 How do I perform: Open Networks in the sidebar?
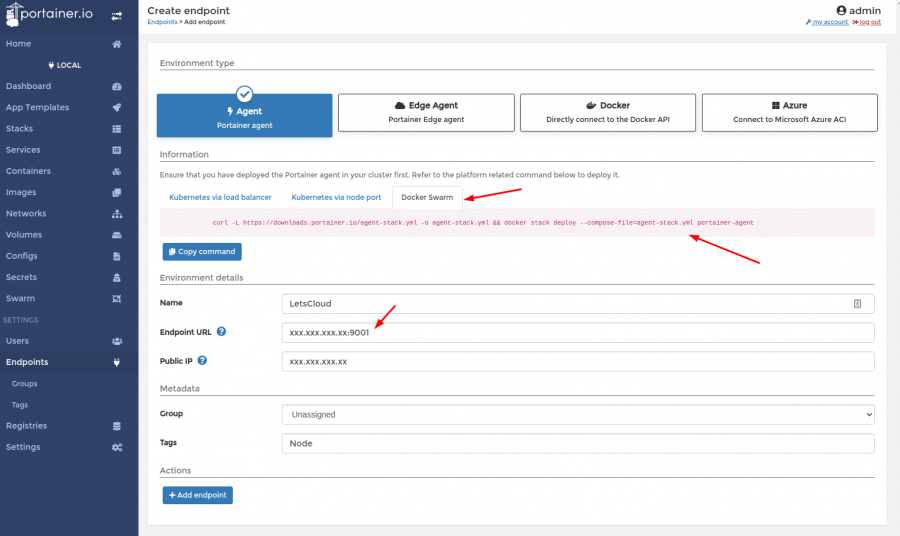(x=69, y=214)
